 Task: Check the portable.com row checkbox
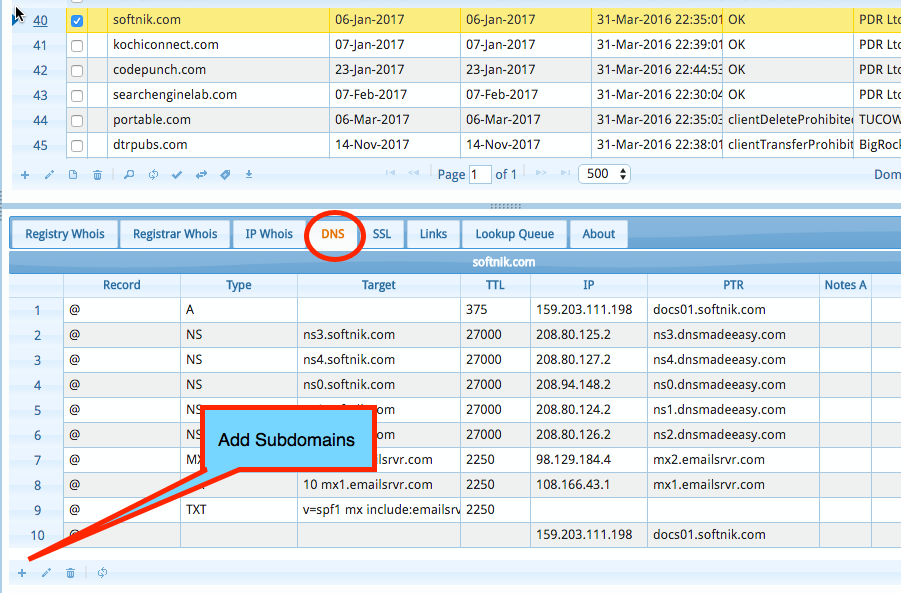click(x=76, y=121)
